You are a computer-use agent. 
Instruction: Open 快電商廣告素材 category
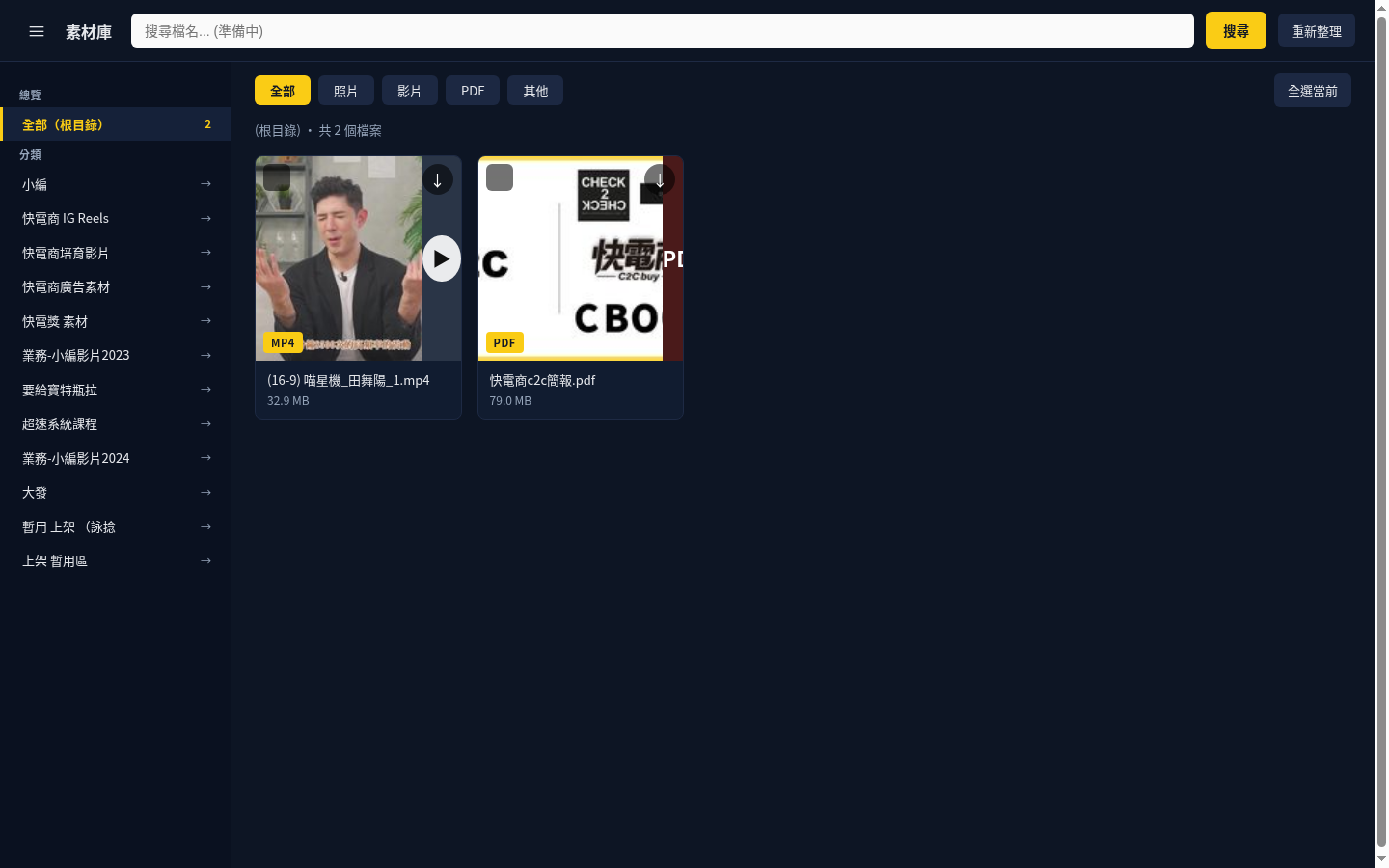116,287
